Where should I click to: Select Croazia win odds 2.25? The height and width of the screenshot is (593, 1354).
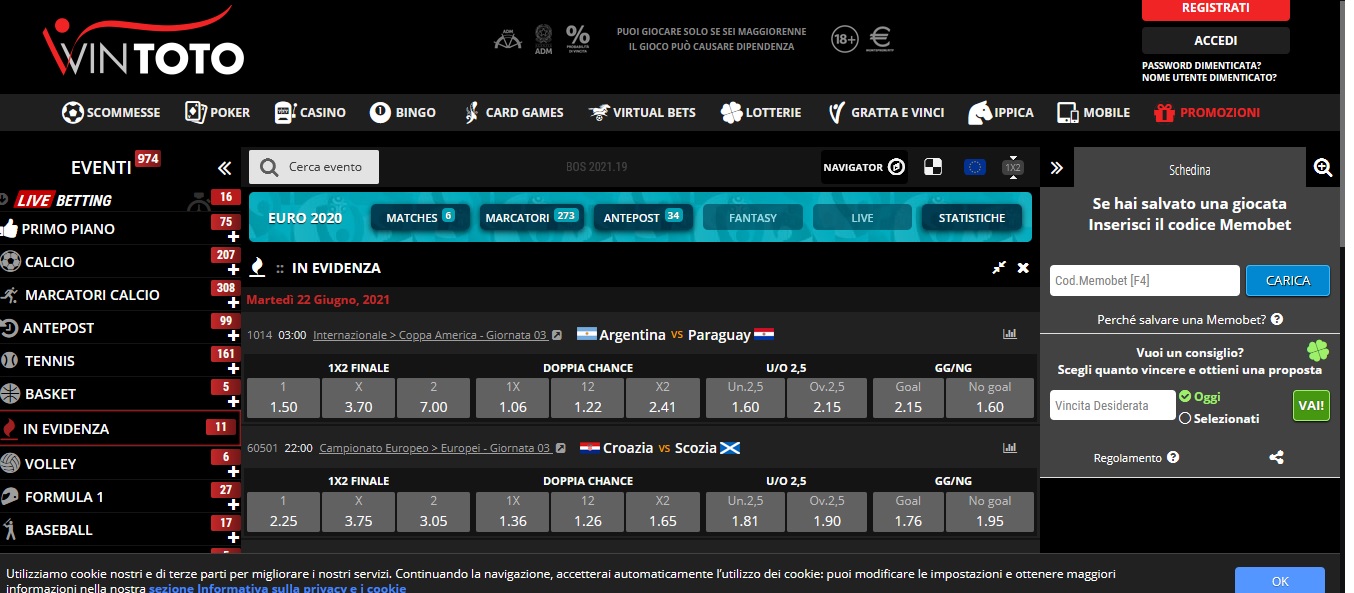283,511
